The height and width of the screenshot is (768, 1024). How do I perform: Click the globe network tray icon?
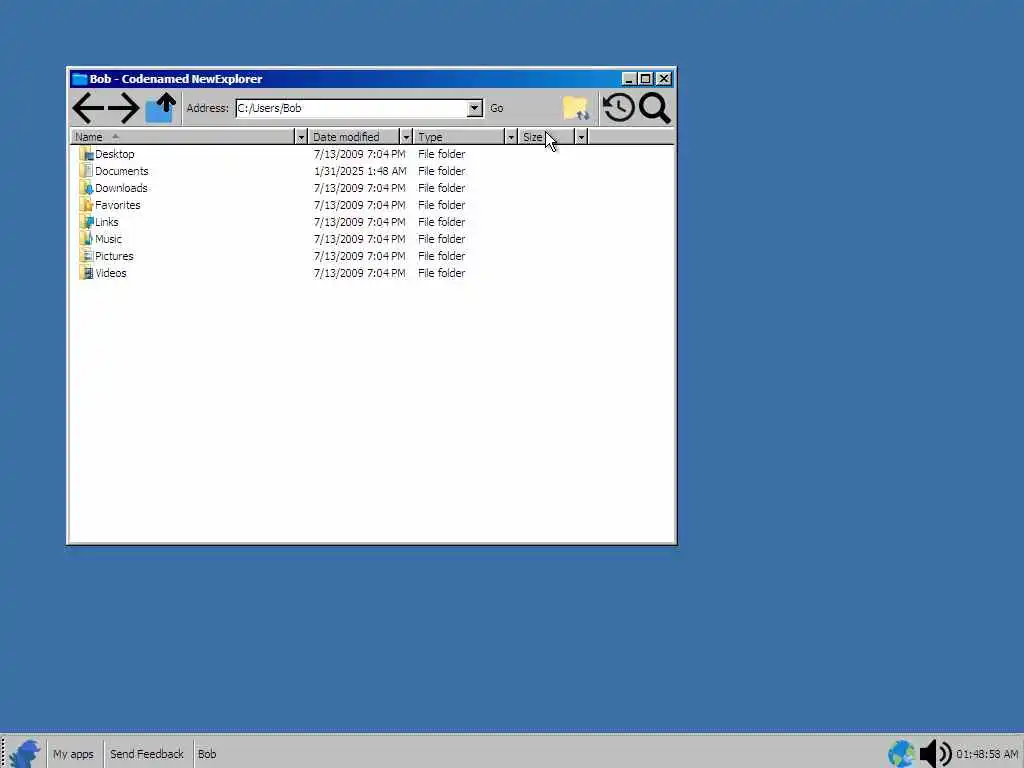tap(902, 754)
